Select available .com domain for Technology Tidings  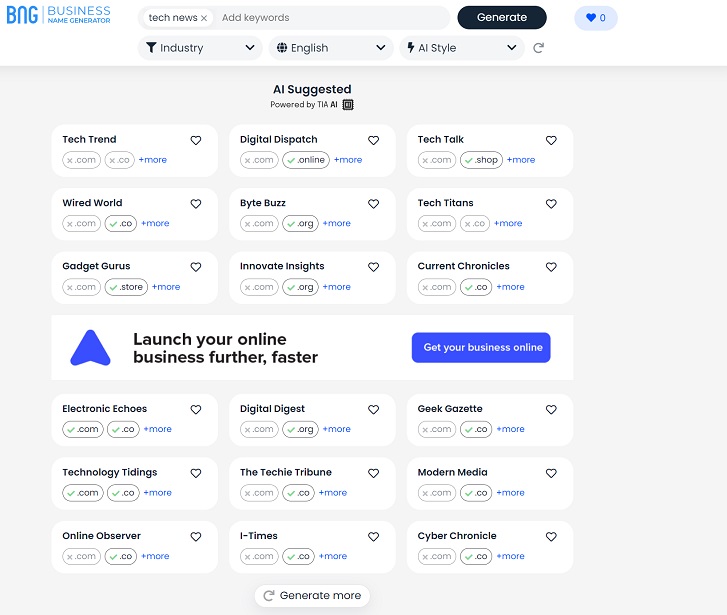pos(83,493)
